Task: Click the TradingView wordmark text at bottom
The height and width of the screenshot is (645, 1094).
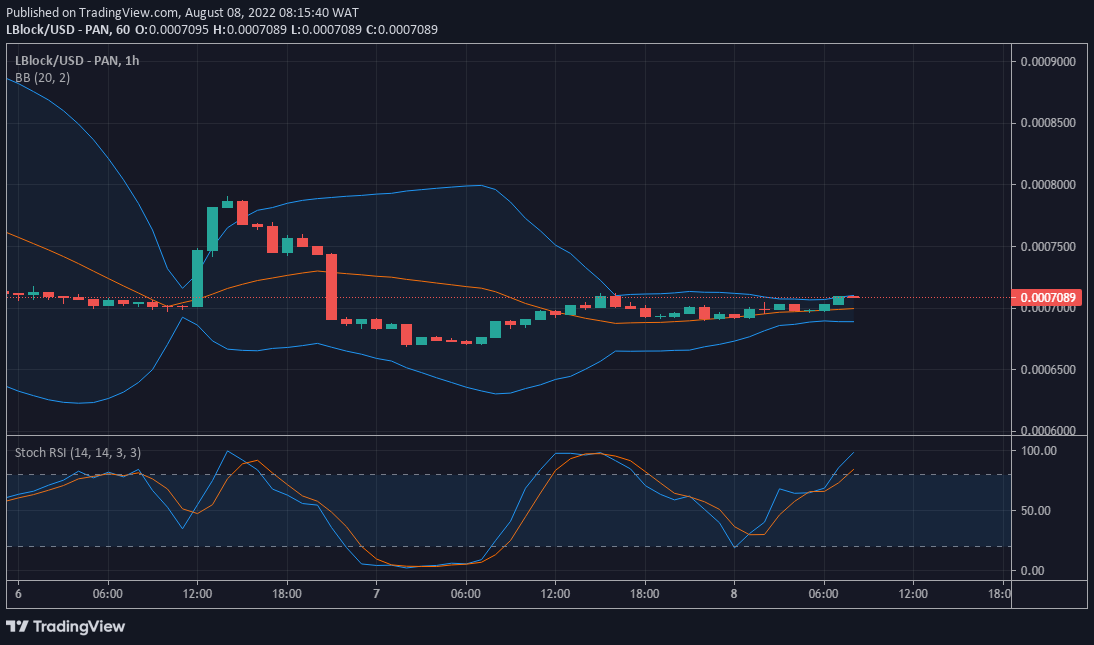Action: (x=79, y=626)
